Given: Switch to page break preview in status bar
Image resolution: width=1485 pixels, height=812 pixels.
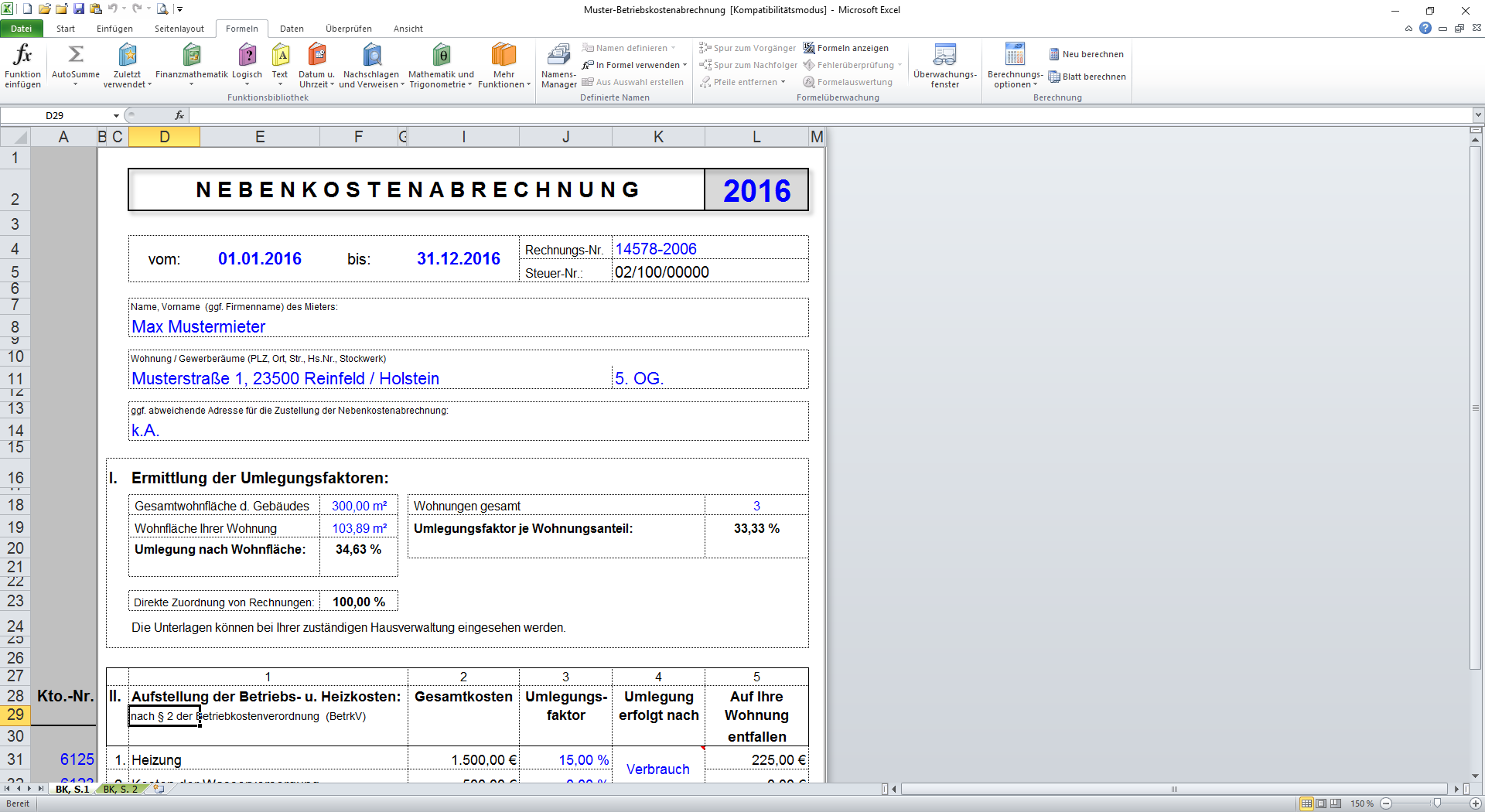Looking at the screenshot, I should point(1336,803).
